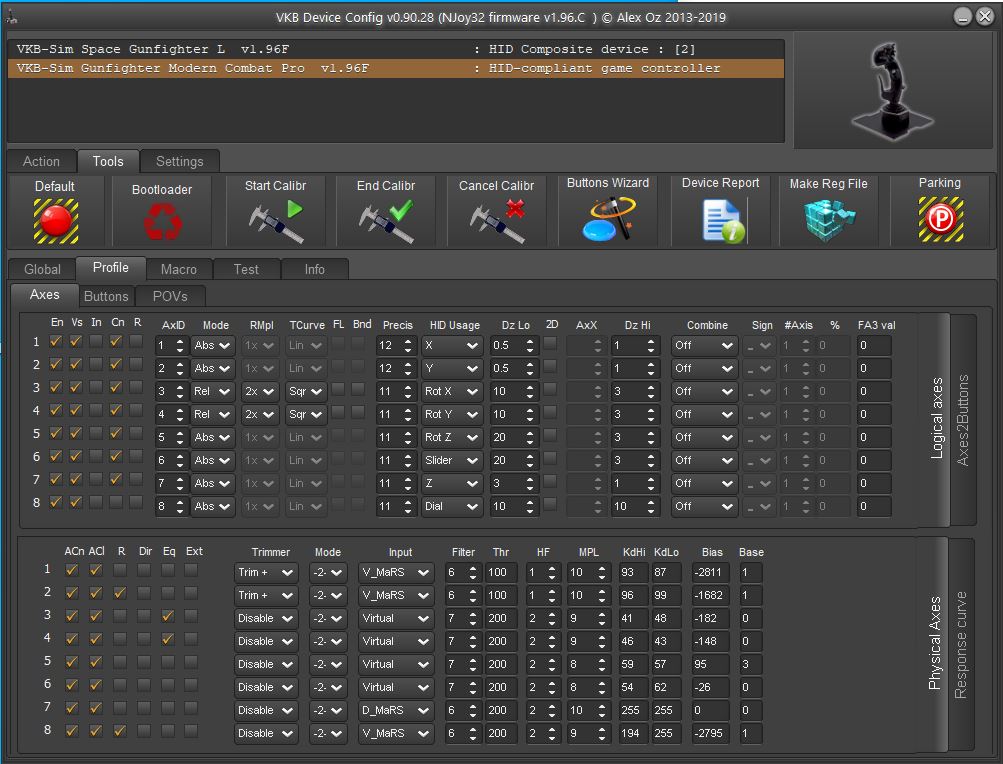The width and height of the screenshot is (1003, 764).
Task: Switch to the POVs sub-tab
Action: coord(170,296)
